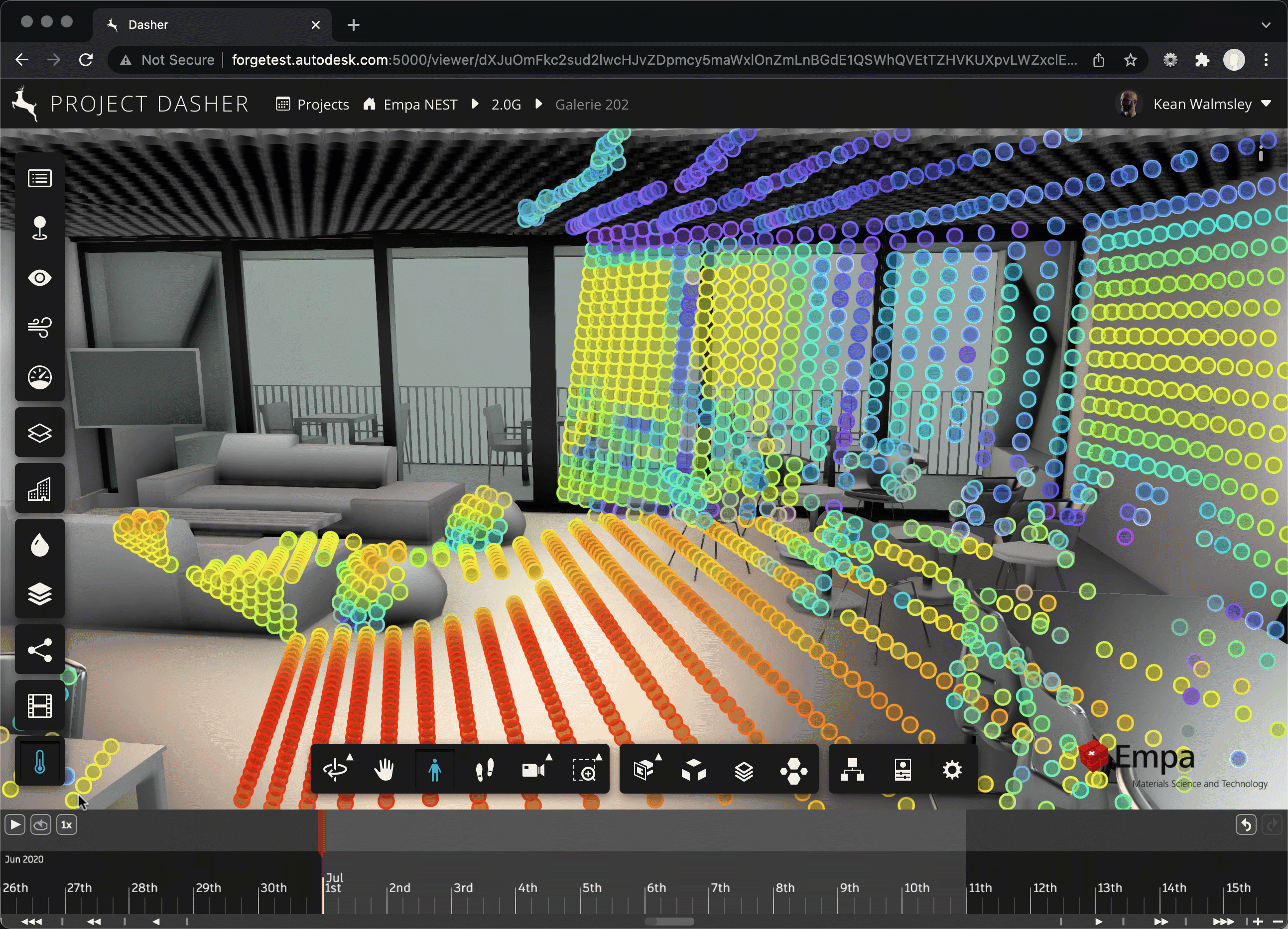Open the viewer settings gear
Viewport: 1288px width, 929px height.
point(952,770)
